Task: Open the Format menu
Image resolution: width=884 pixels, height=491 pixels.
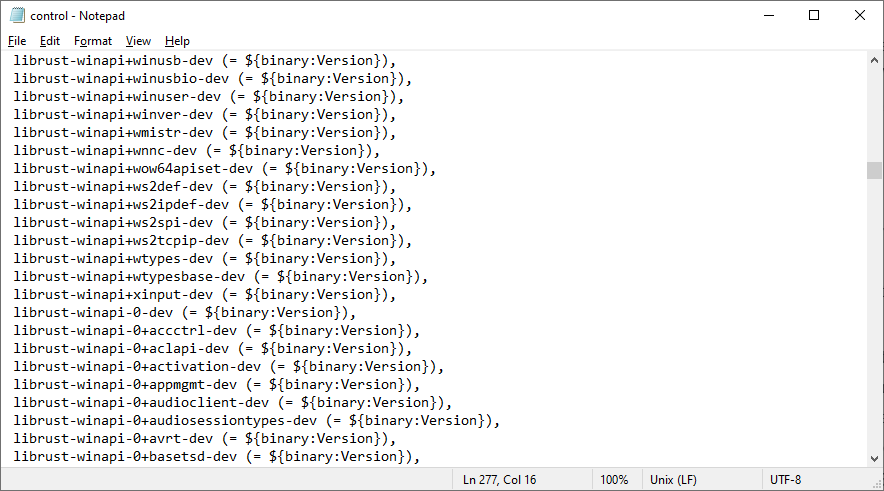Action: point(93,41)
